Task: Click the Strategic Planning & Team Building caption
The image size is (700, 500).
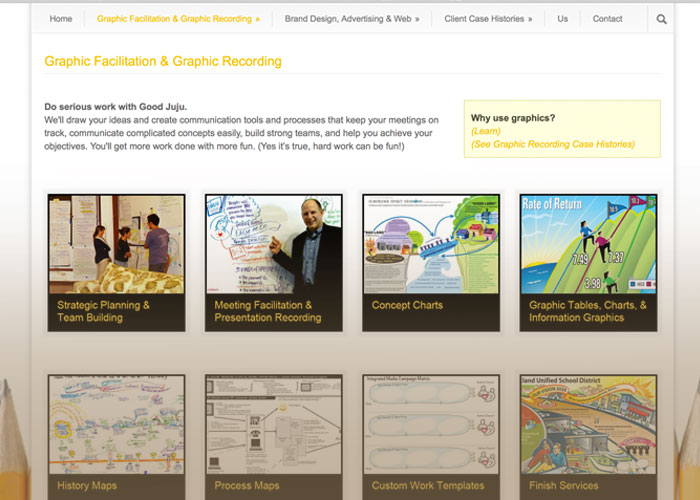Action: [103, 311]
